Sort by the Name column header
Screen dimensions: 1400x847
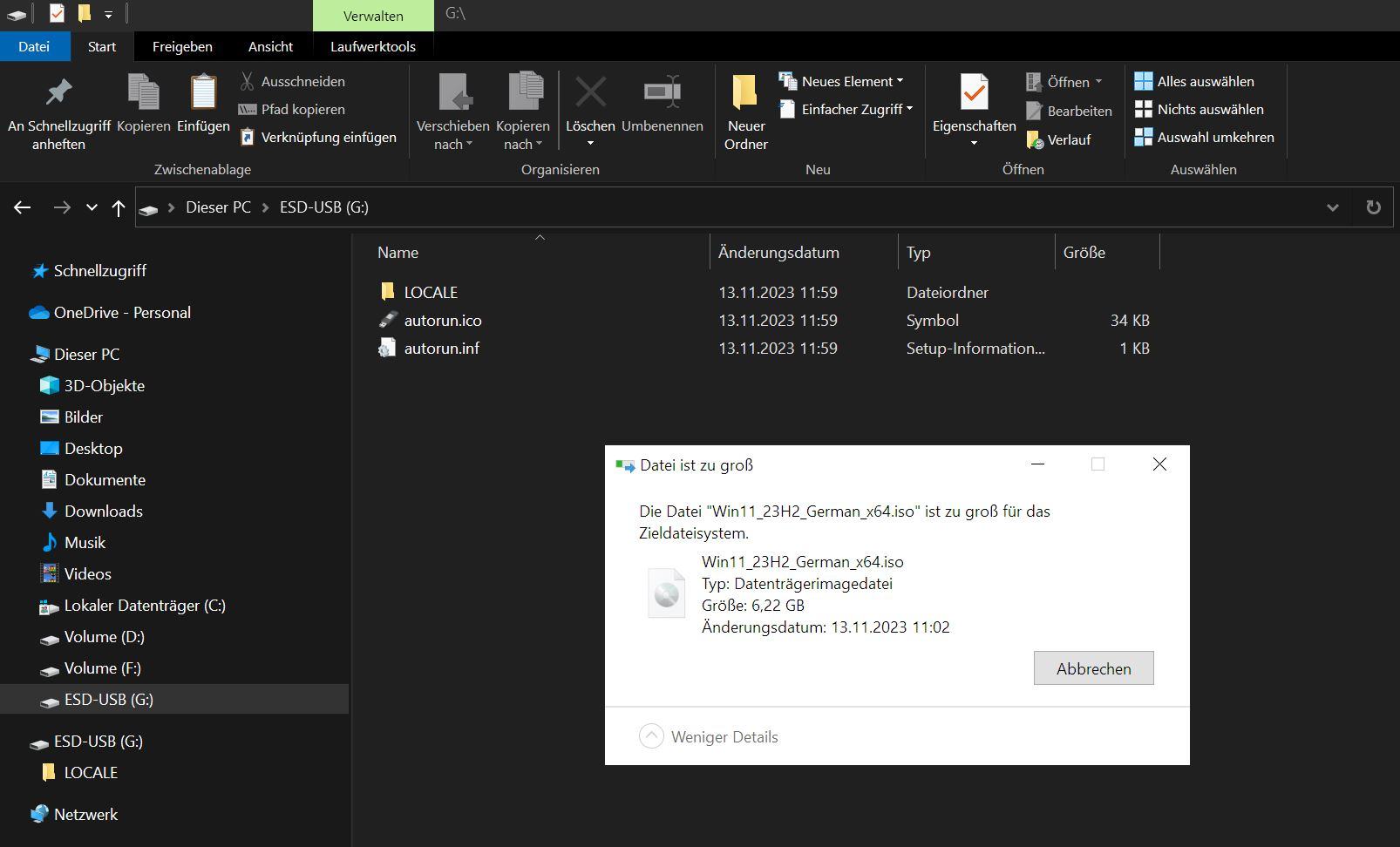[x=539, y=252]
